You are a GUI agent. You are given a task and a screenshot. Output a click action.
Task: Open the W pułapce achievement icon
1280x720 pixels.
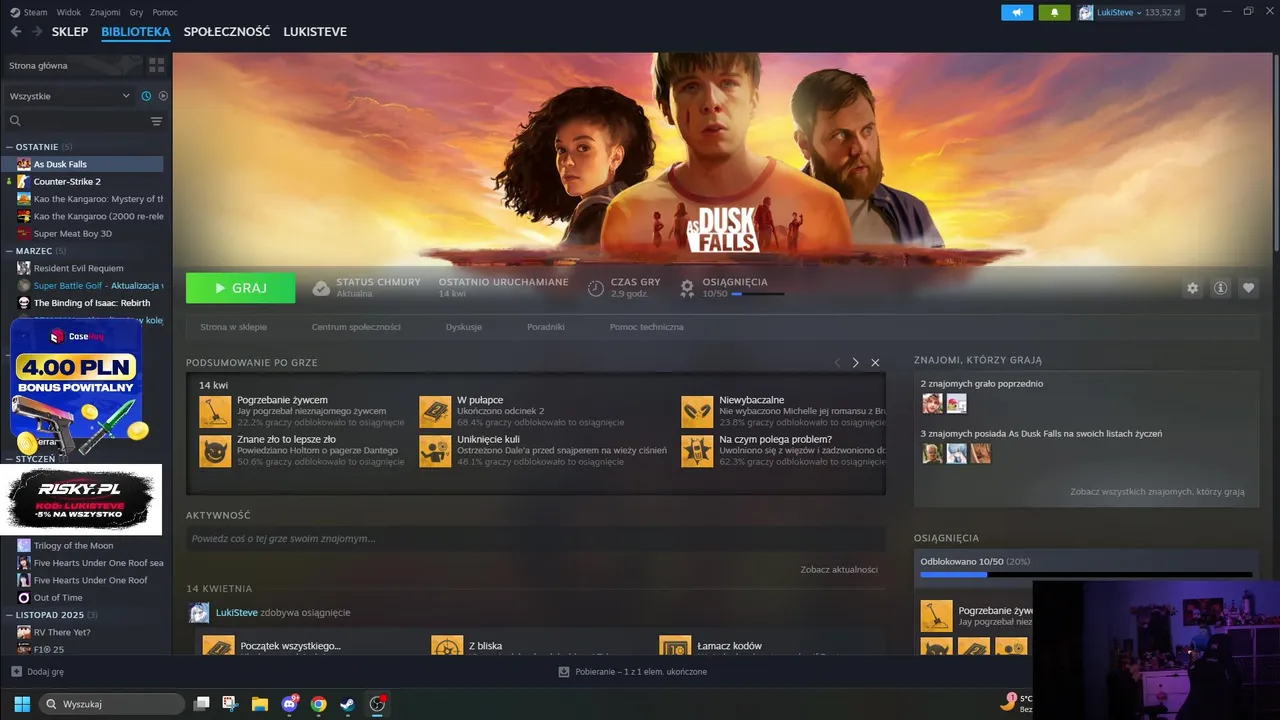(x=435, y=411)
